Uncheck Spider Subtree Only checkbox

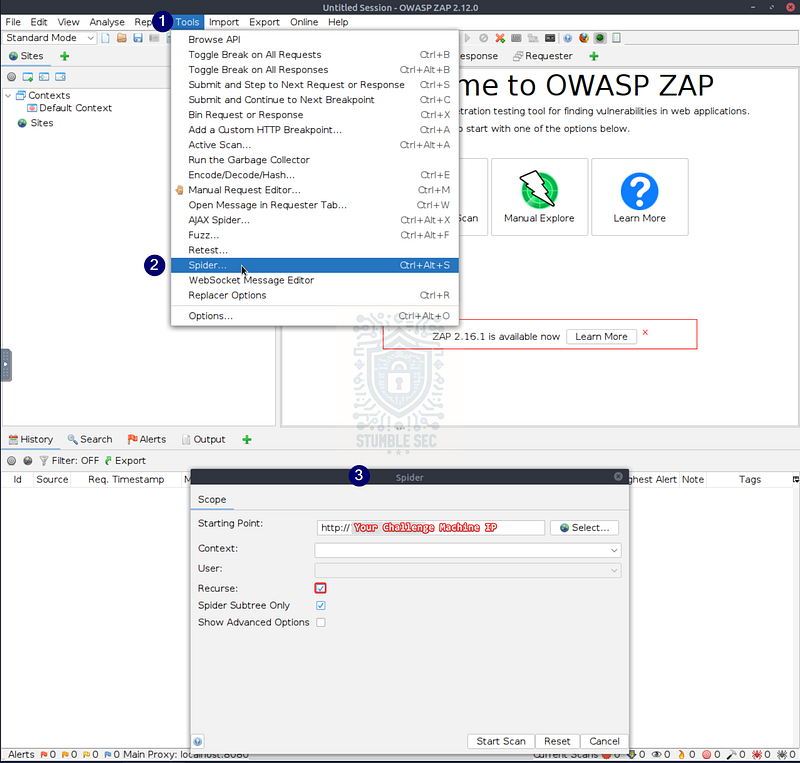320,606
